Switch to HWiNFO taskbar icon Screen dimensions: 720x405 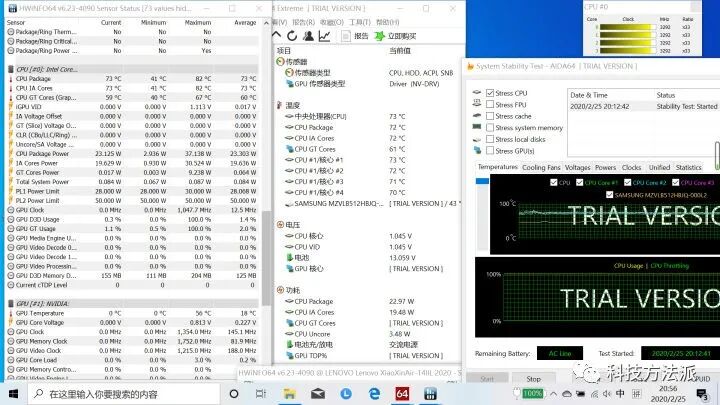click(x=430, y=394)
